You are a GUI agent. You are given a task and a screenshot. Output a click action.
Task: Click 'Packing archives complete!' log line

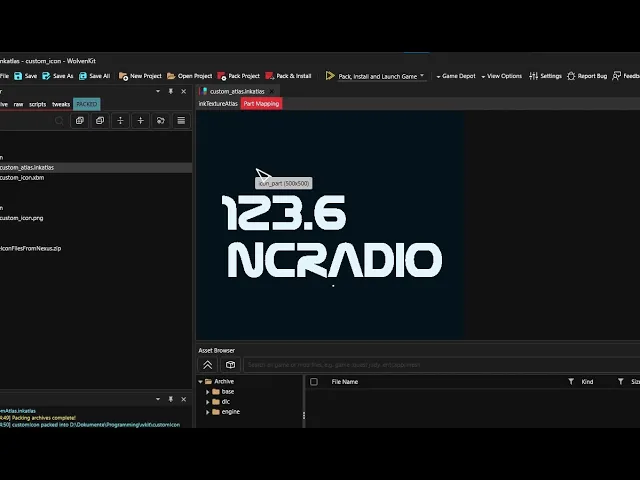coord(44,418)
